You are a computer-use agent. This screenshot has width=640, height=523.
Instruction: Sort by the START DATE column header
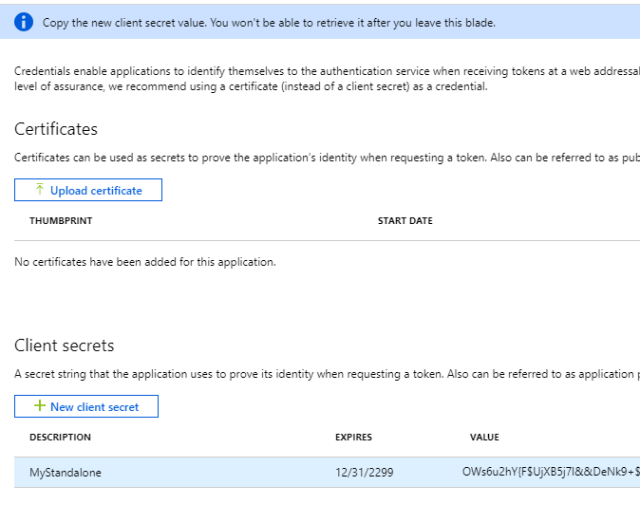point(405,221)
